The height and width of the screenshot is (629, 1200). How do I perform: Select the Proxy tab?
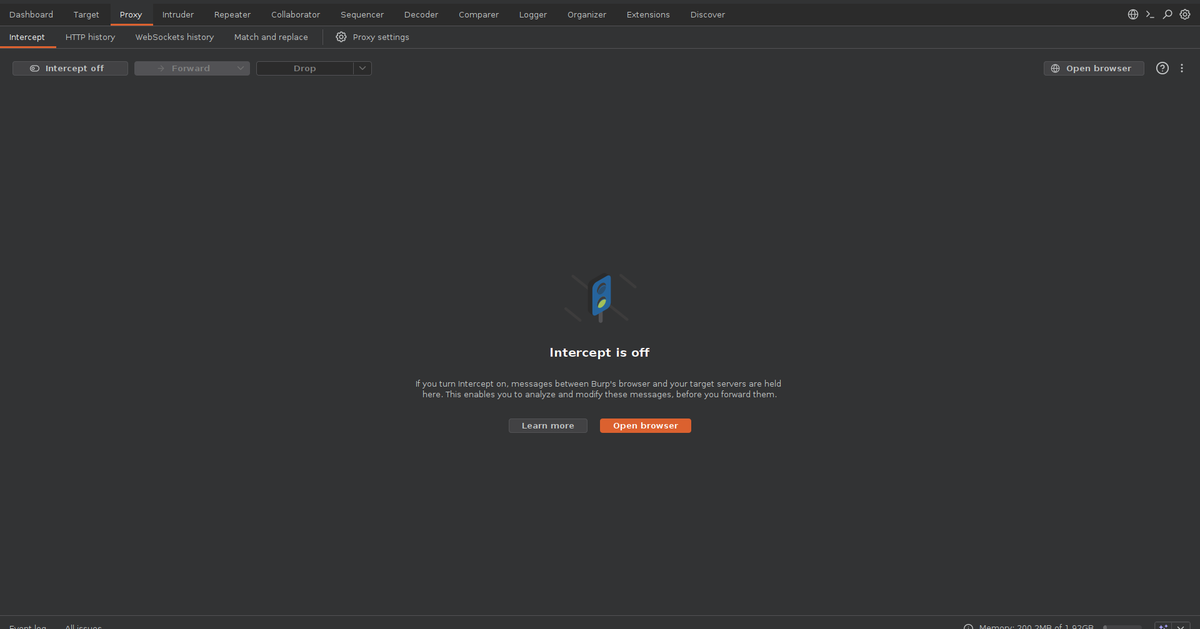[131, 15]
